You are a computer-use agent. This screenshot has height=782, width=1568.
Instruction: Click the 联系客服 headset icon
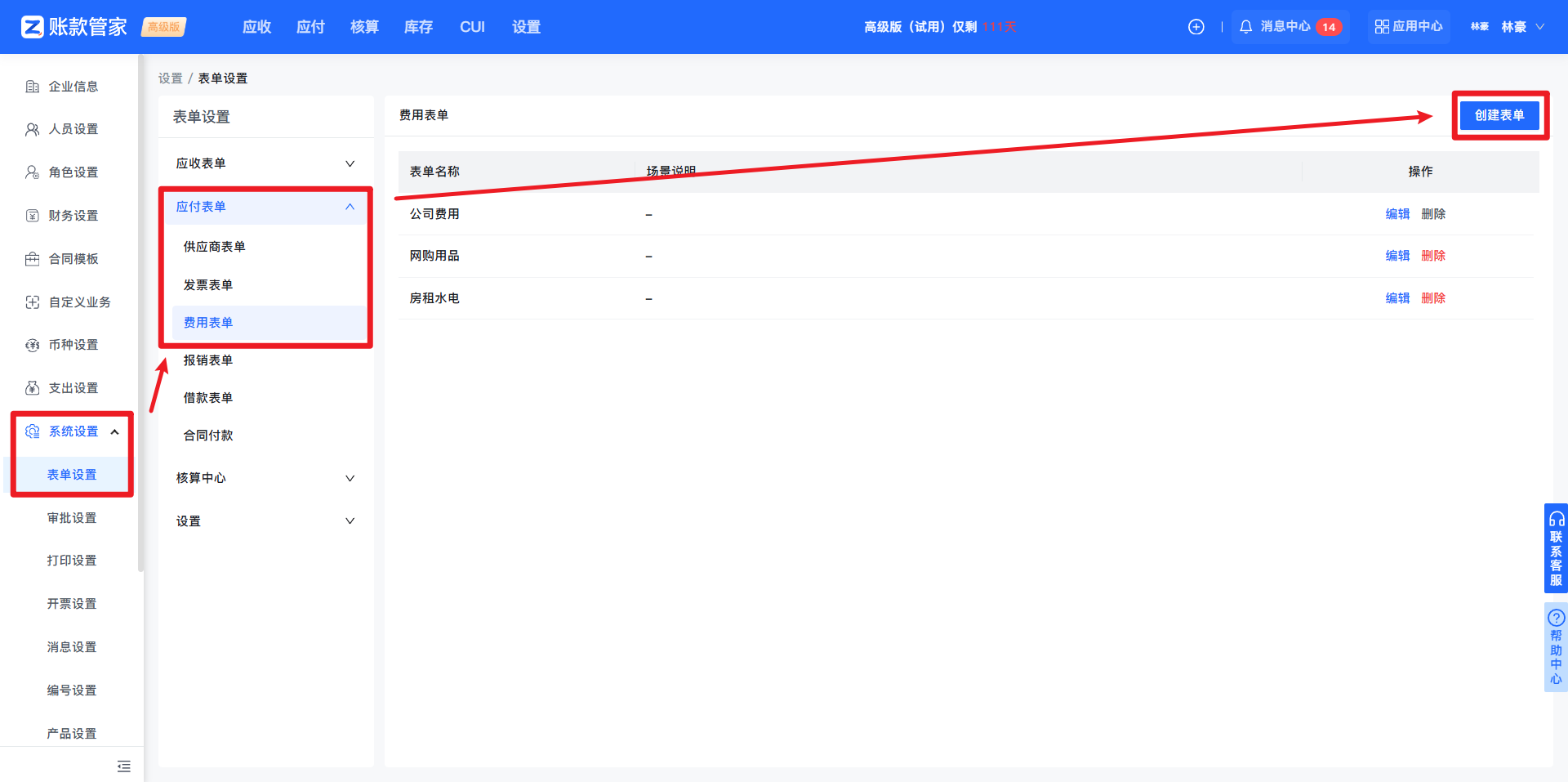pyautogui.click(x=1557, y=519)
